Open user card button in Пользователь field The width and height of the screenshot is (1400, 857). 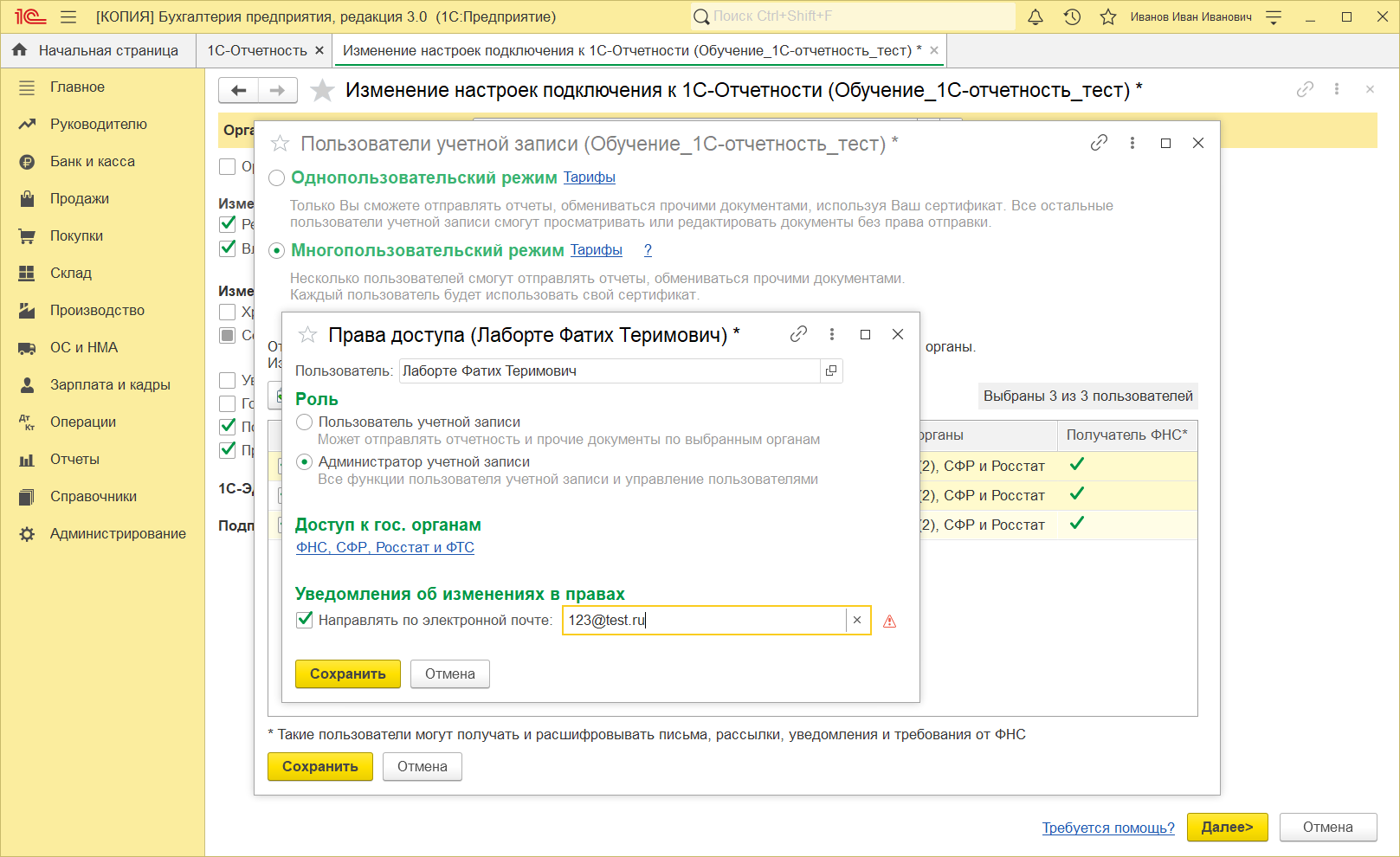831,371
